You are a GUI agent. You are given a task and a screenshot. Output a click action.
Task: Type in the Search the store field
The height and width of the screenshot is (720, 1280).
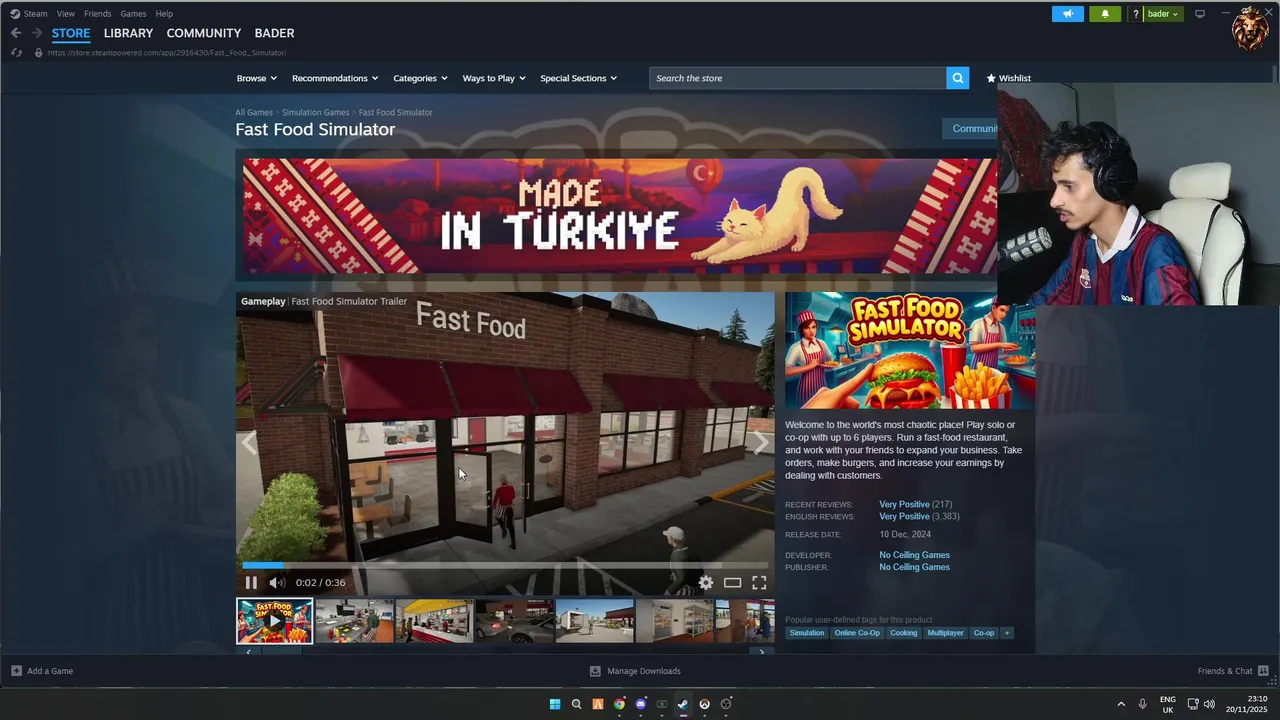click(798, 78)
